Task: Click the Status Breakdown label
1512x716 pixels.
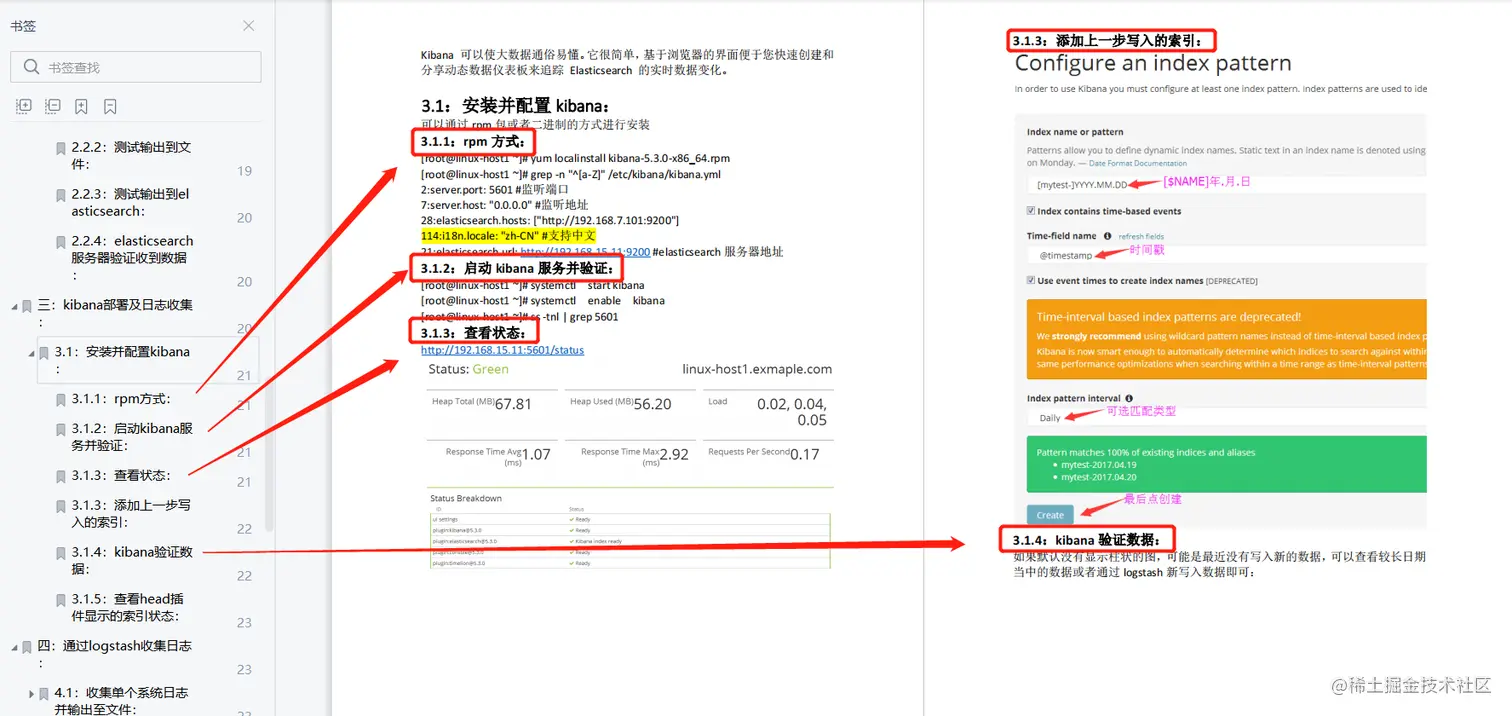Action: 466,498
